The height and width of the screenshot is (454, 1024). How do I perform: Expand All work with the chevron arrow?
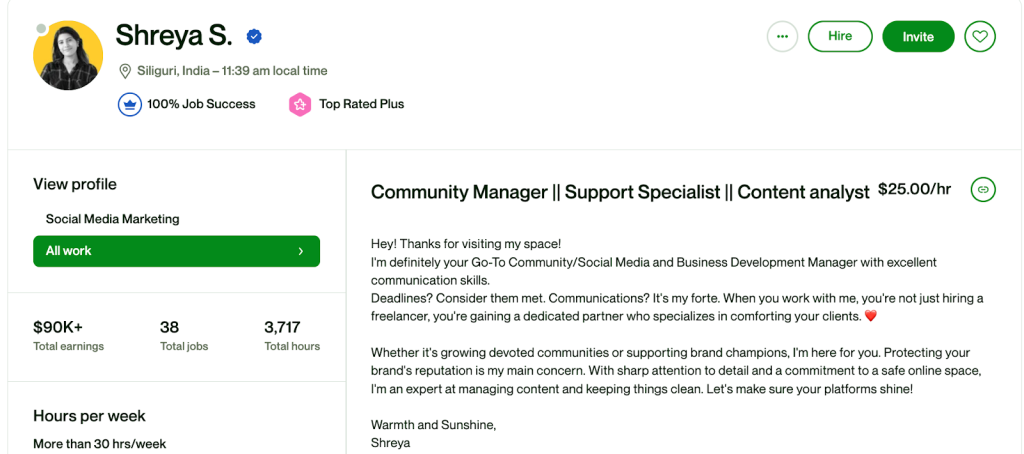[300, 251]
